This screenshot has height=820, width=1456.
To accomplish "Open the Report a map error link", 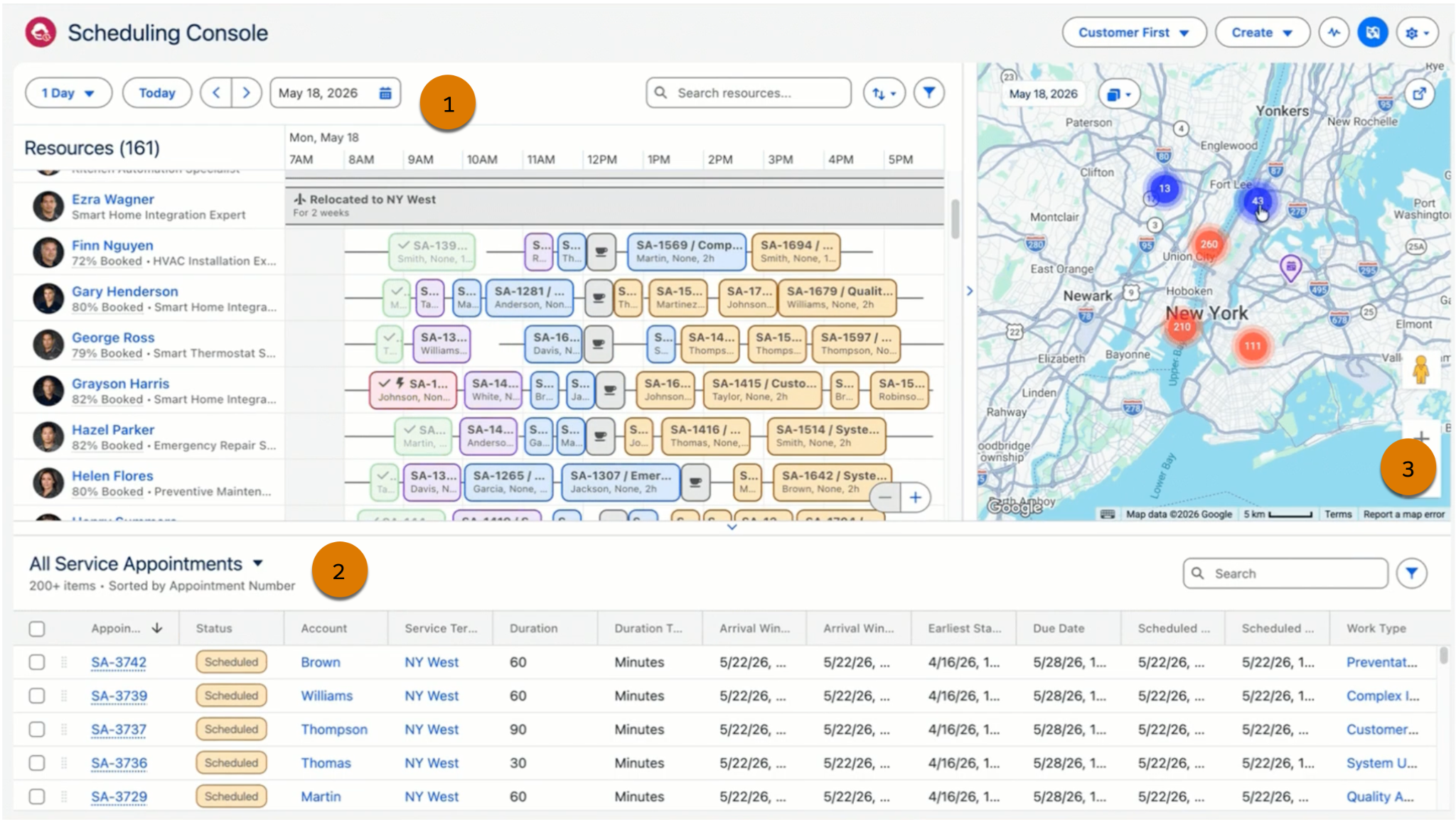I will pos(1403,514).
